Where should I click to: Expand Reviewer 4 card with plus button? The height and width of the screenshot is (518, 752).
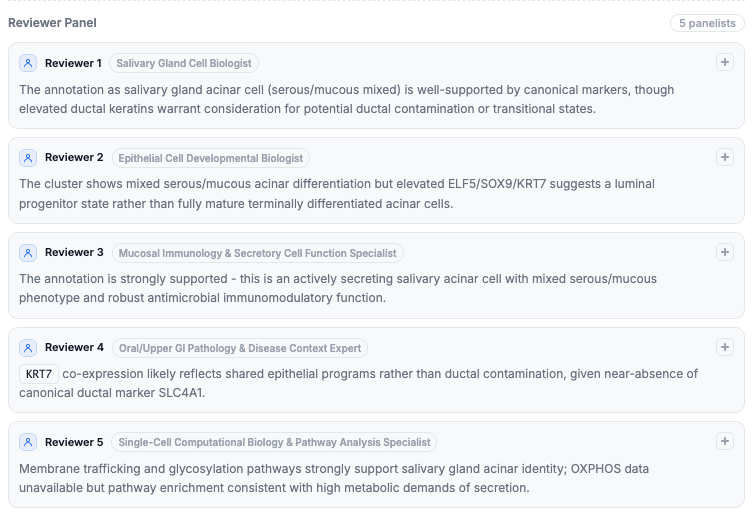click(725, 347)
